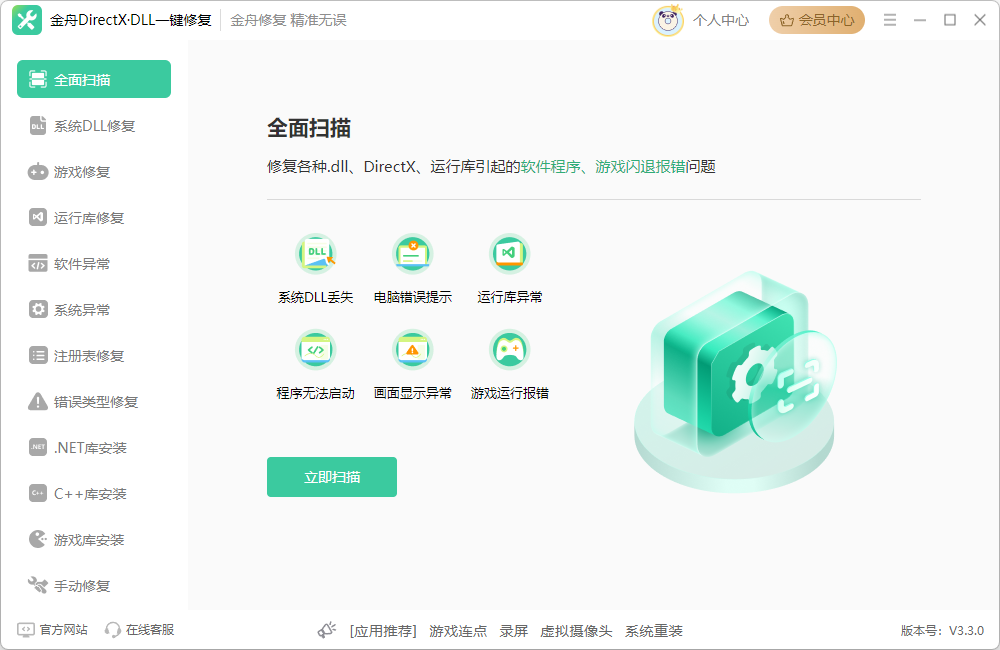Click the 画面显示异常 warning icon
The height and width of the screenshot is (650, 1000).
[412, 349]
